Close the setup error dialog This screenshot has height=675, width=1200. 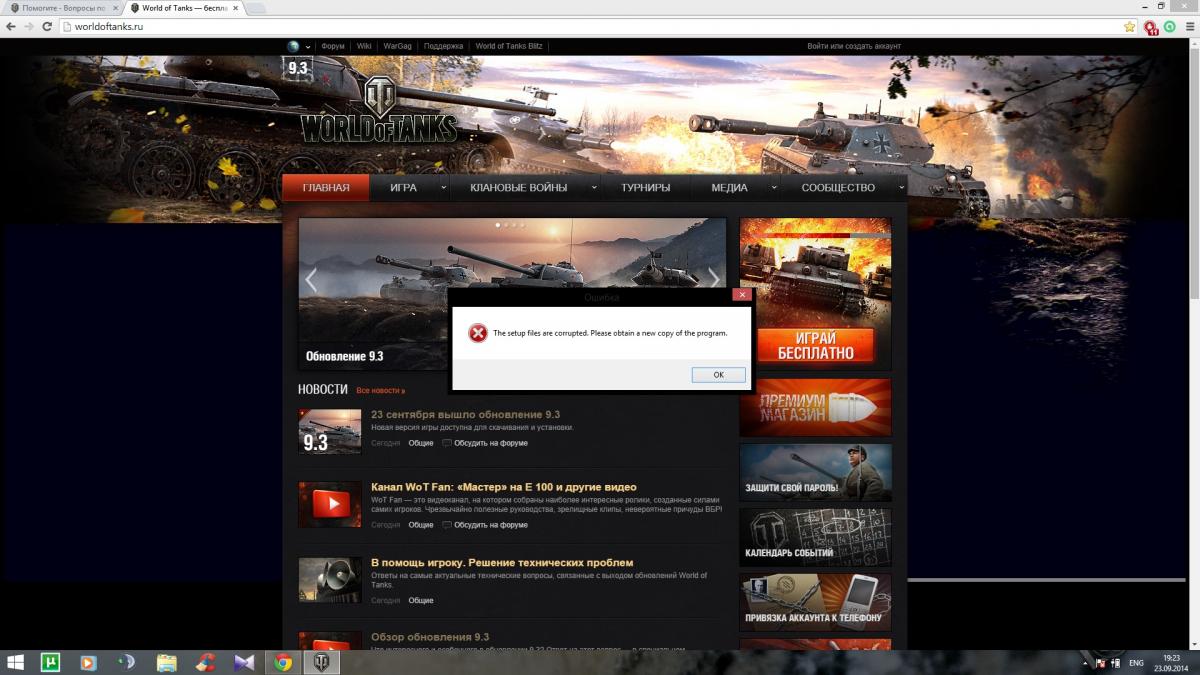[741, 295]
